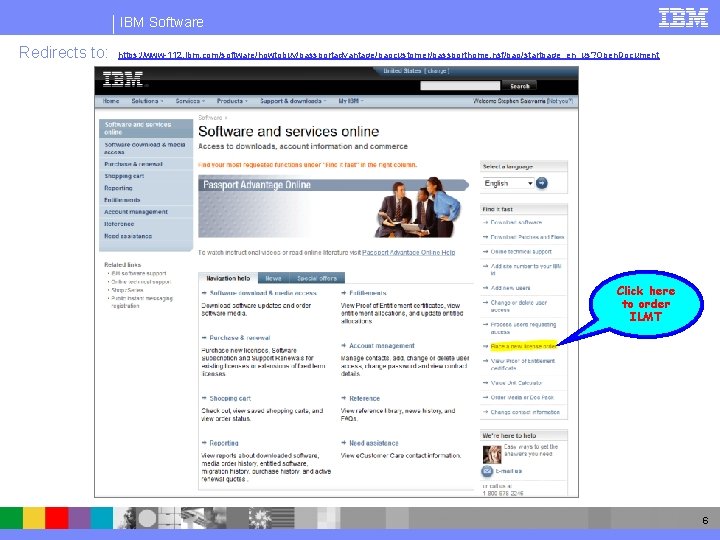Image resolution: width=720 pixels, height=540 pixels.
Task: Click the [change] country link
Action: [437, 71]
